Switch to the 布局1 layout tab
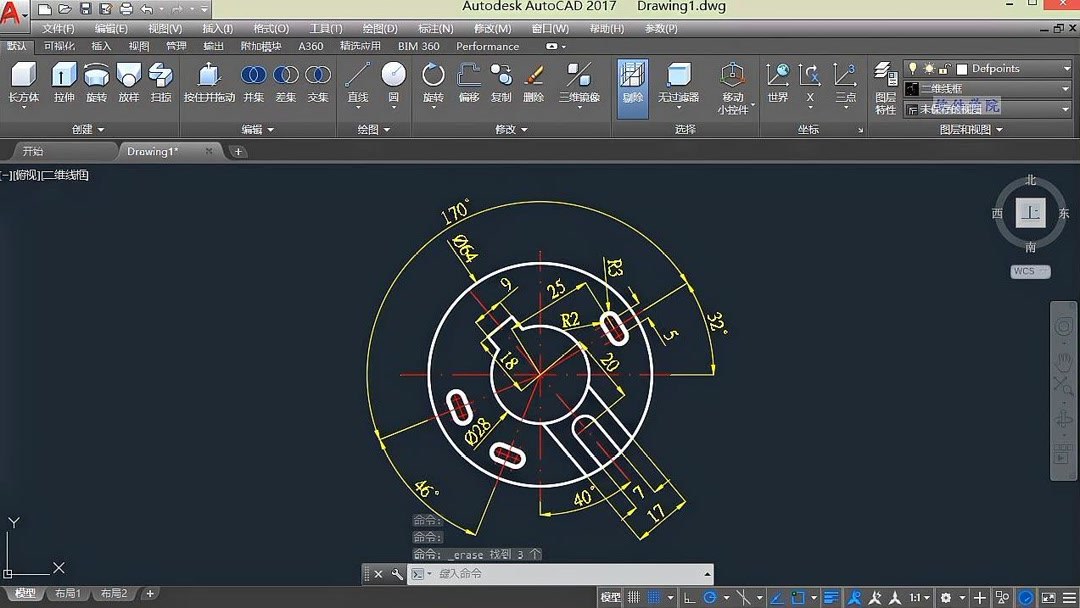The height and width of the screenshot is (608, 1080). coord(67,592)
